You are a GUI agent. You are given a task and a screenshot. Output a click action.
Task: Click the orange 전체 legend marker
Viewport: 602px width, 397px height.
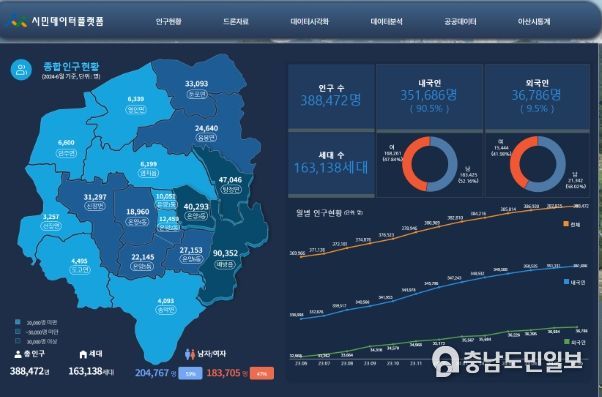tap(566, 224)
